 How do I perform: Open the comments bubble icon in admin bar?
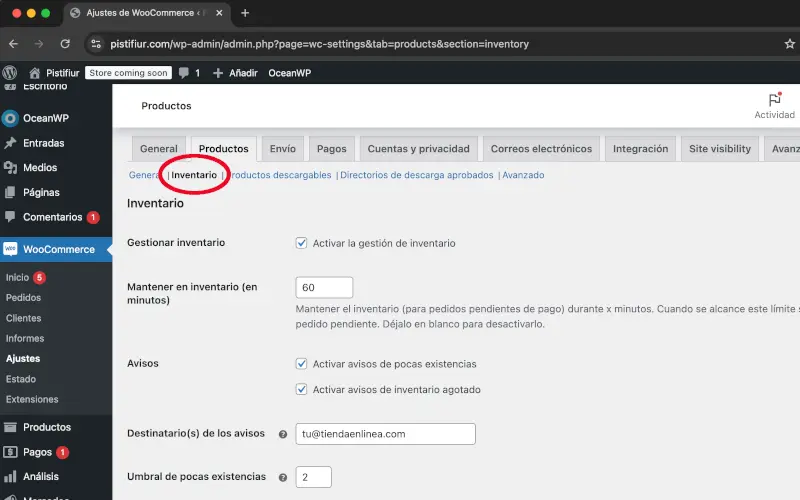pos(184,73)
